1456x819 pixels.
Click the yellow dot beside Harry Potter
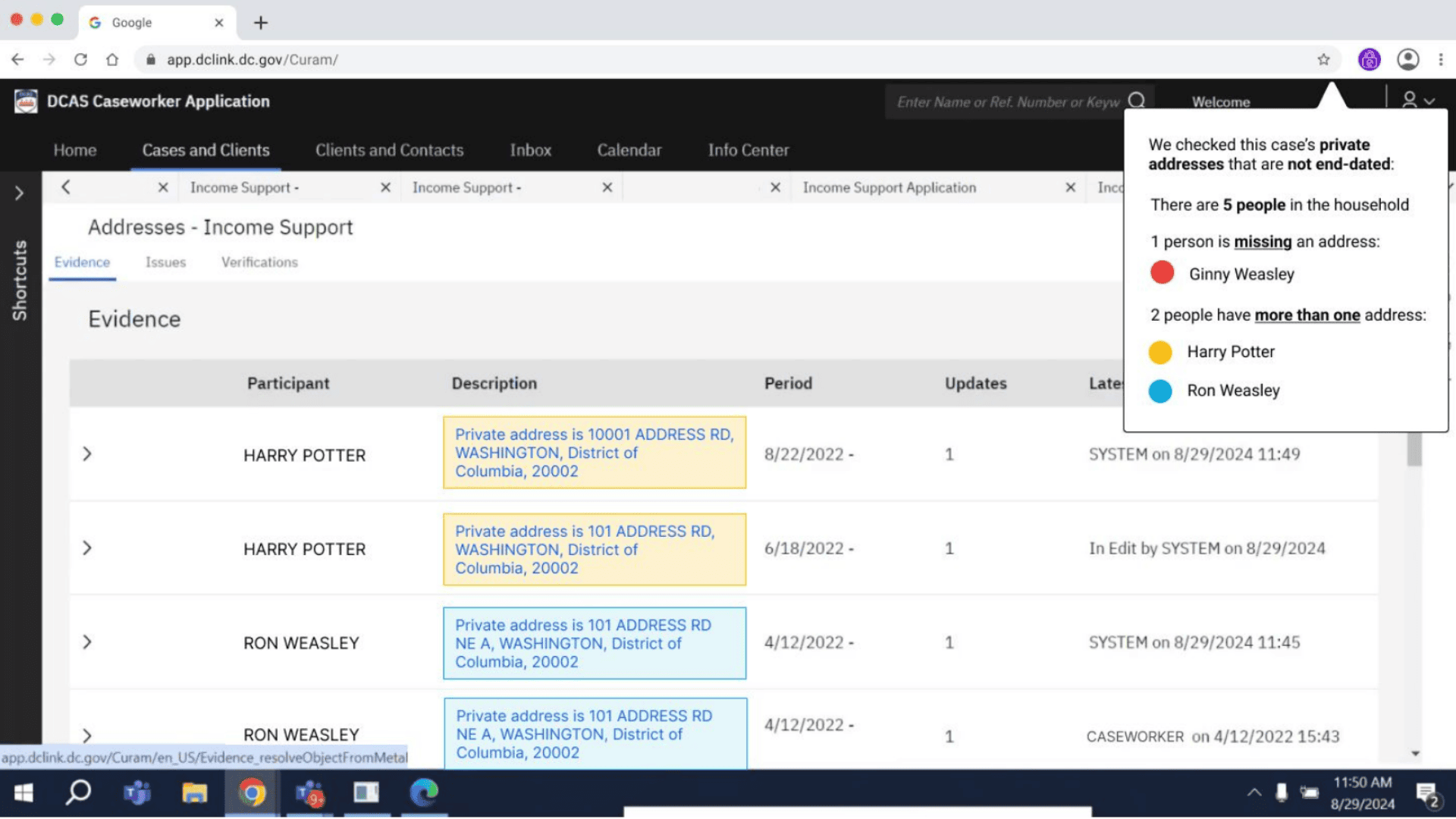[1160, 353]
